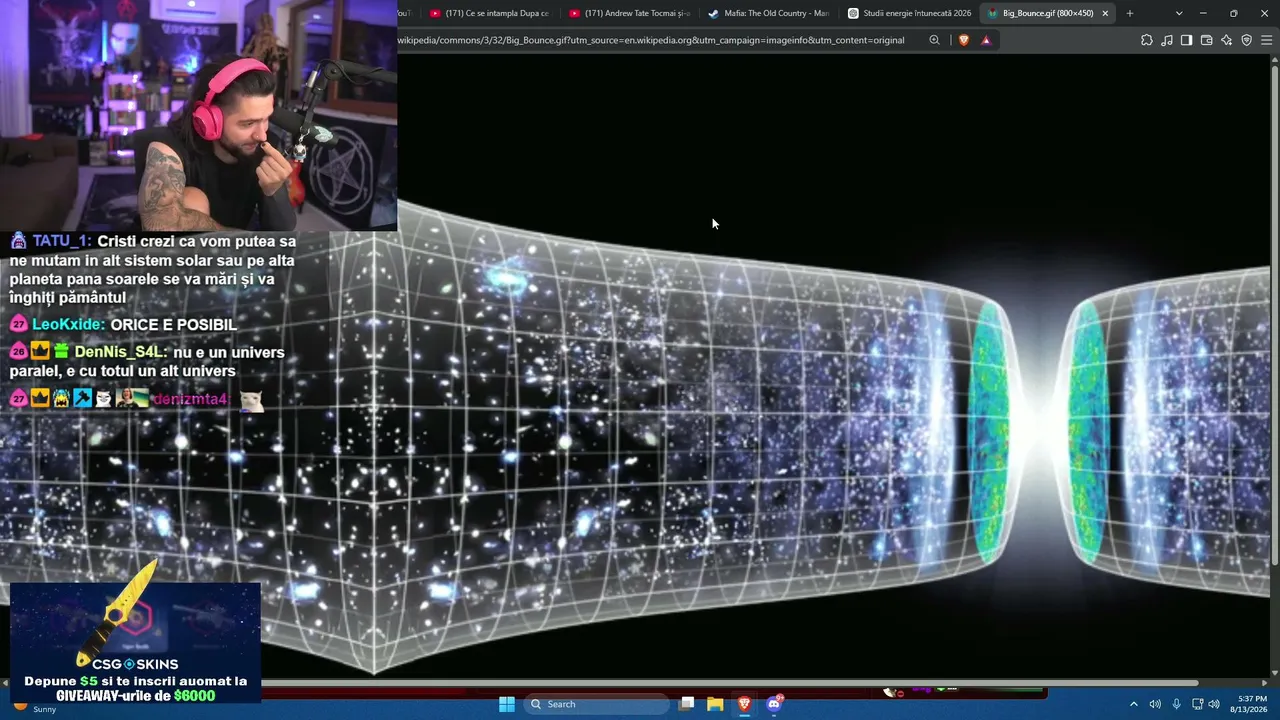The width and height of the screenshot is (1280, 720).
Task: Open File Explorer from the taskbar
Action: tap(715, 704)
